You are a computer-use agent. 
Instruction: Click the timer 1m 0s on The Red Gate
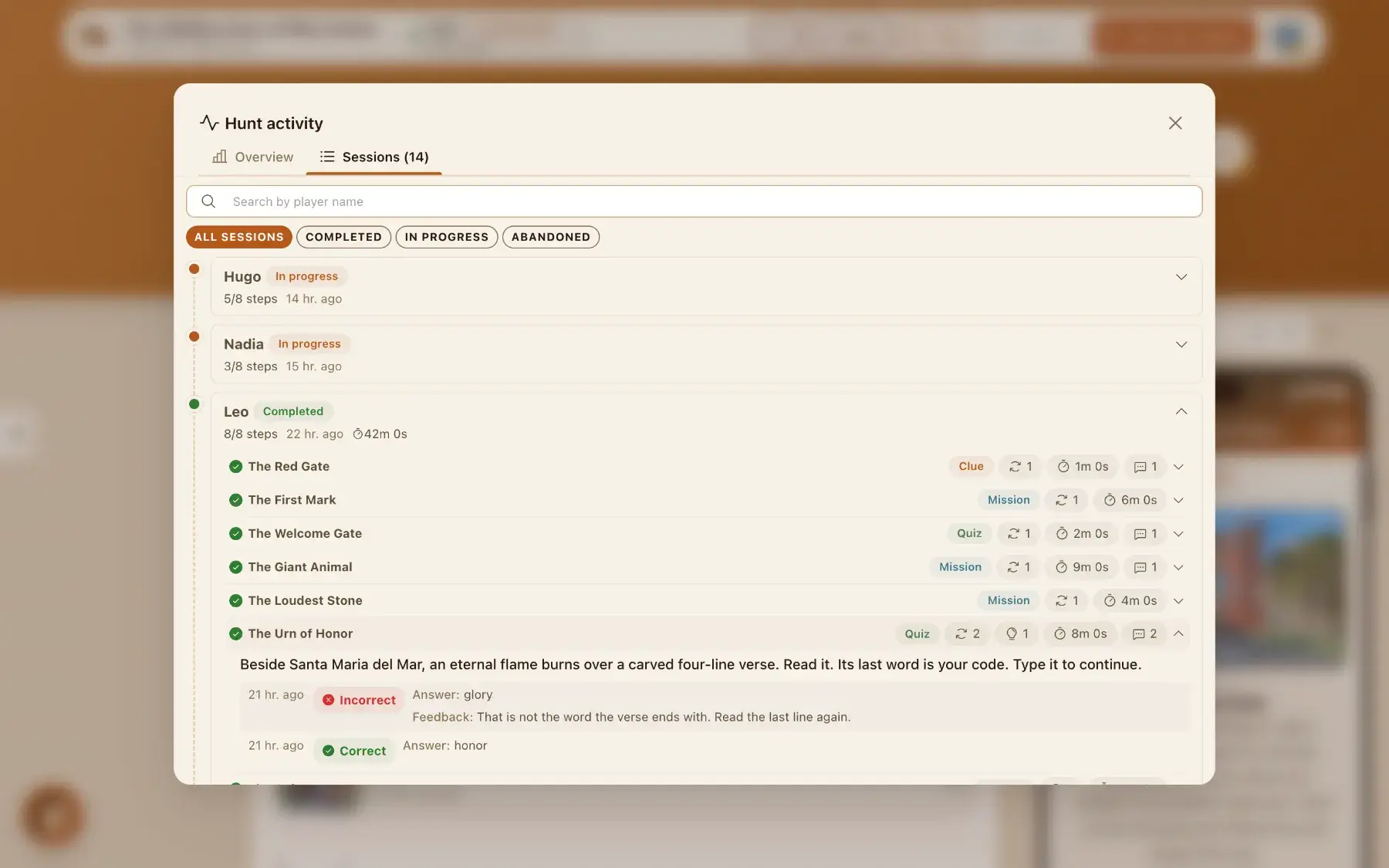tap(1083, 466)
